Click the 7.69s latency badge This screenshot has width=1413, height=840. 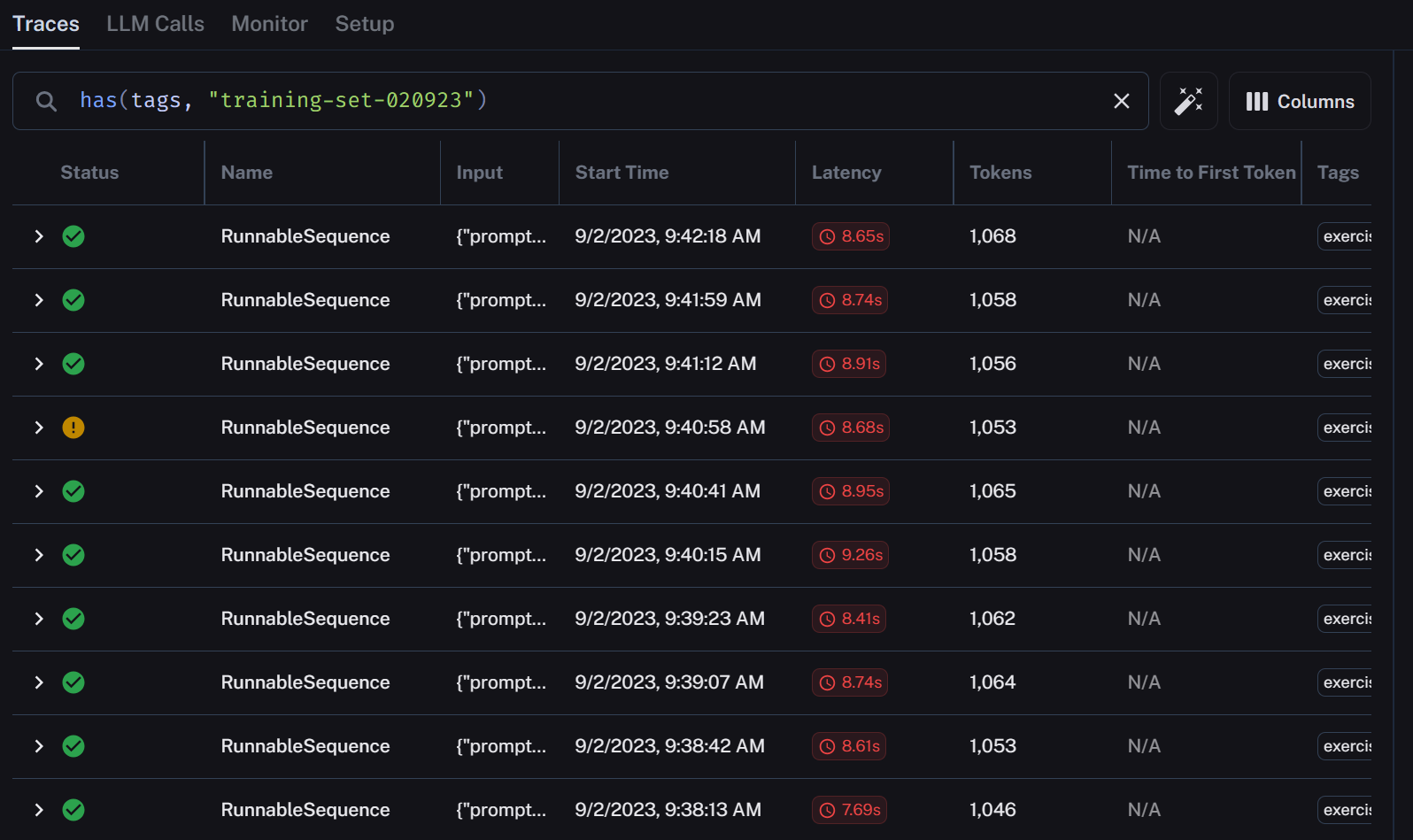[850, 810]
